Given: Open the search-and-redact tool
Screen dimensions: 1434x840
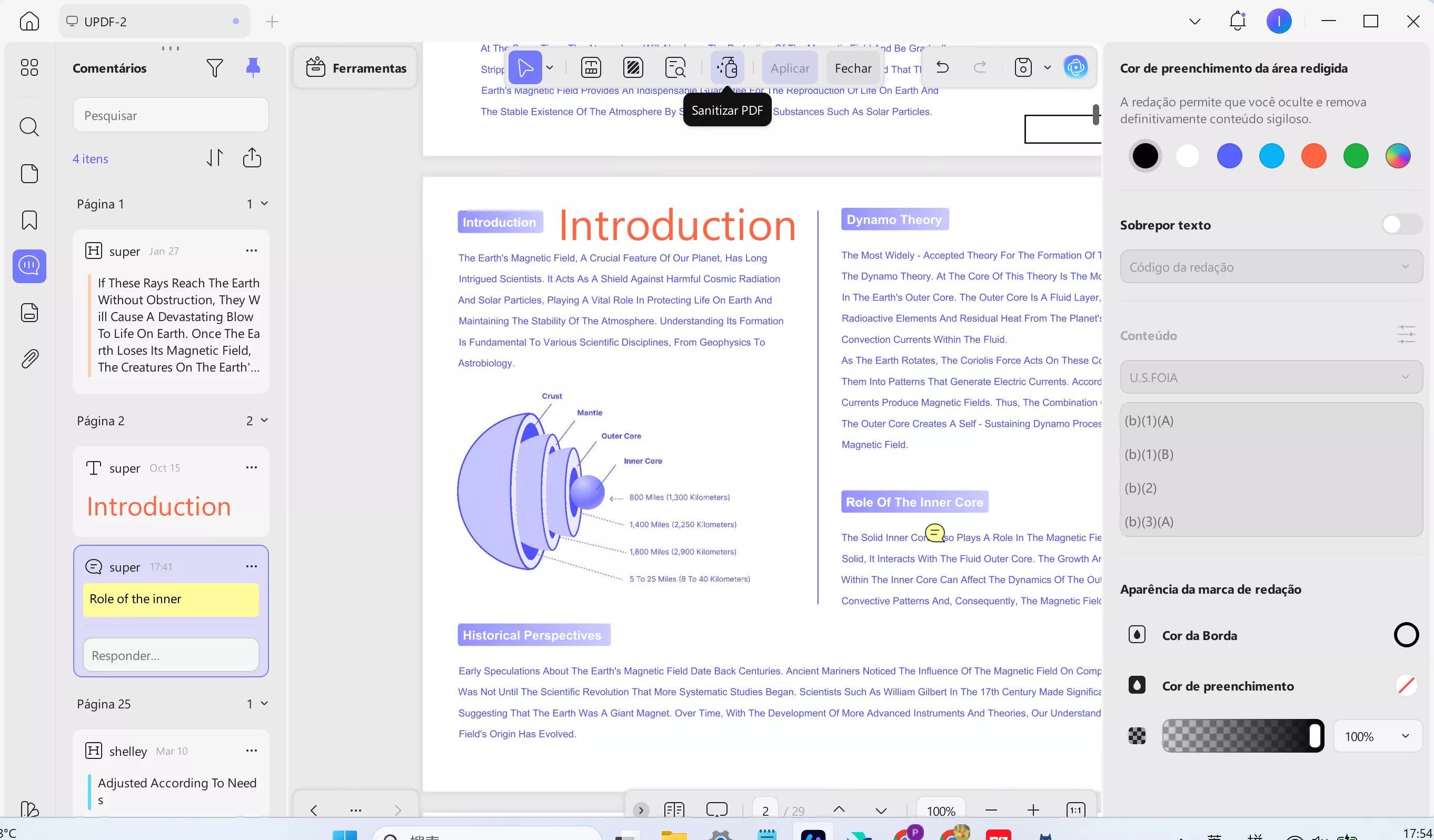Looking at the screenshot, I should click(675, 67).
